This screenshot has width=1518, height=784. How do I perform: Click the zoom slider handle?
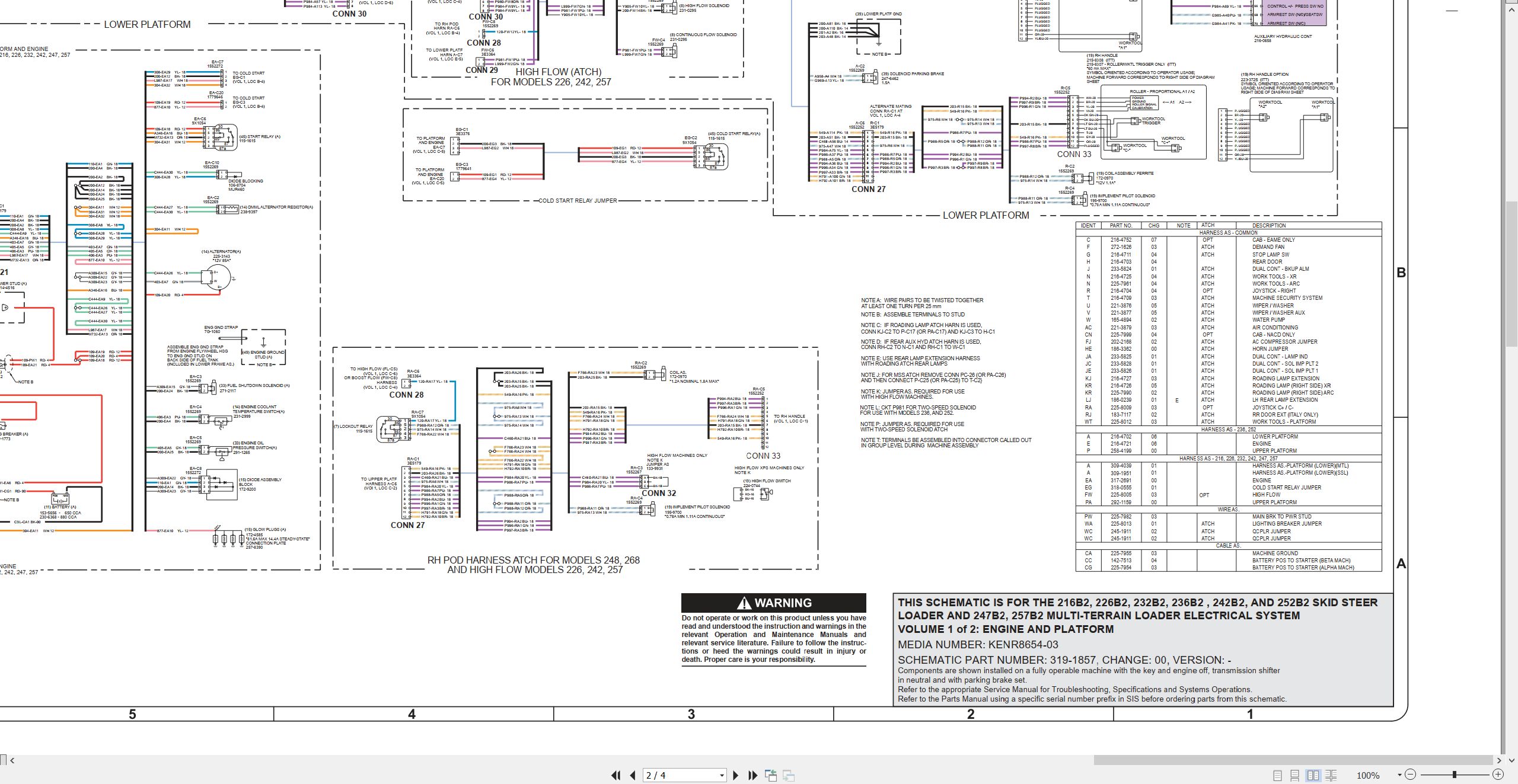point(1455,775)
